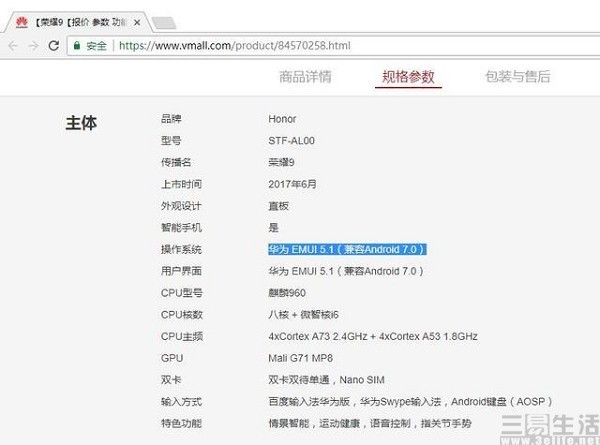600x445 pixels.
Task: Reload the page with refresh icon
Action: [54, 46]
